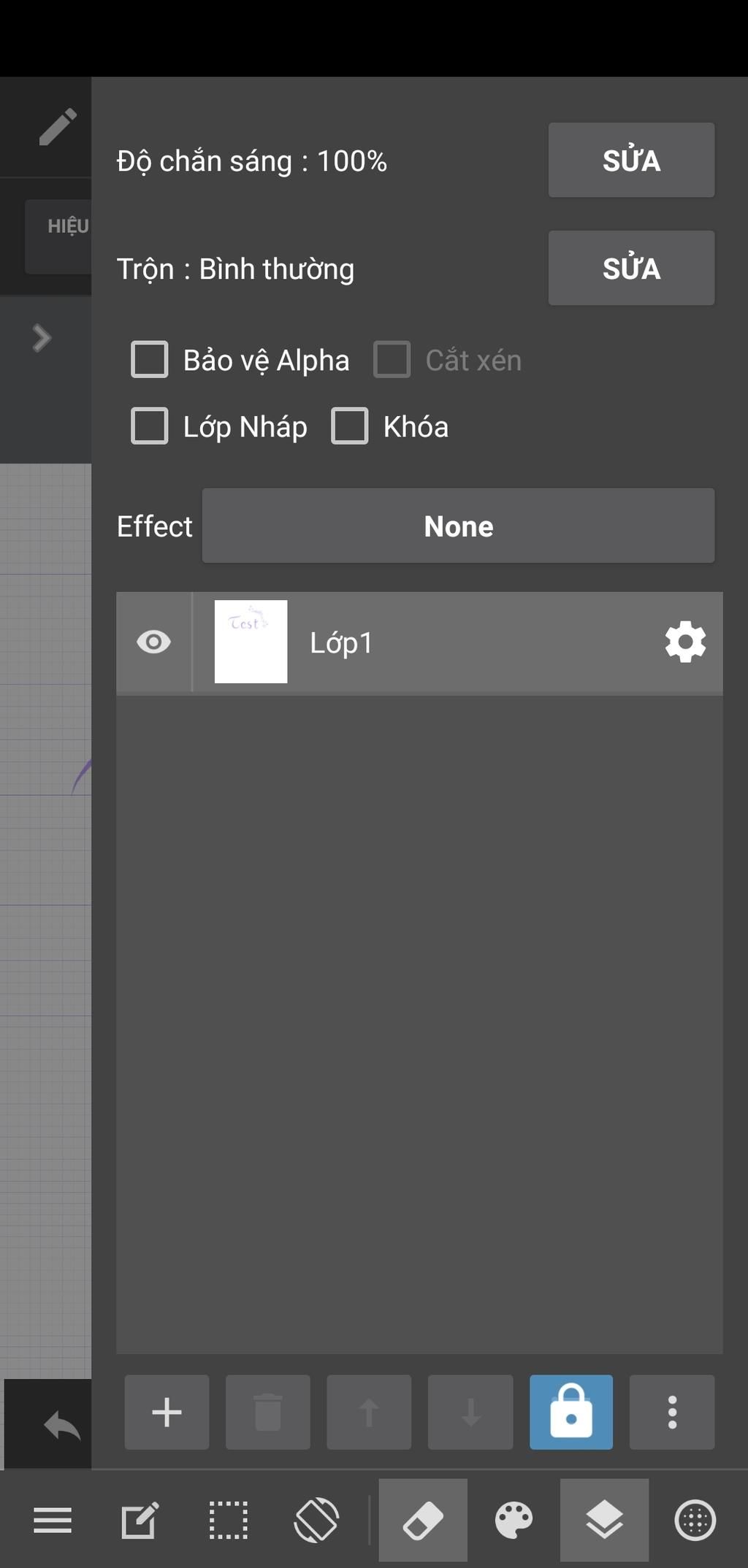The height and width of the screenshot is (1568, 748).
Task: Open the dashed selection tool
Action: [x=228, y=1521]
